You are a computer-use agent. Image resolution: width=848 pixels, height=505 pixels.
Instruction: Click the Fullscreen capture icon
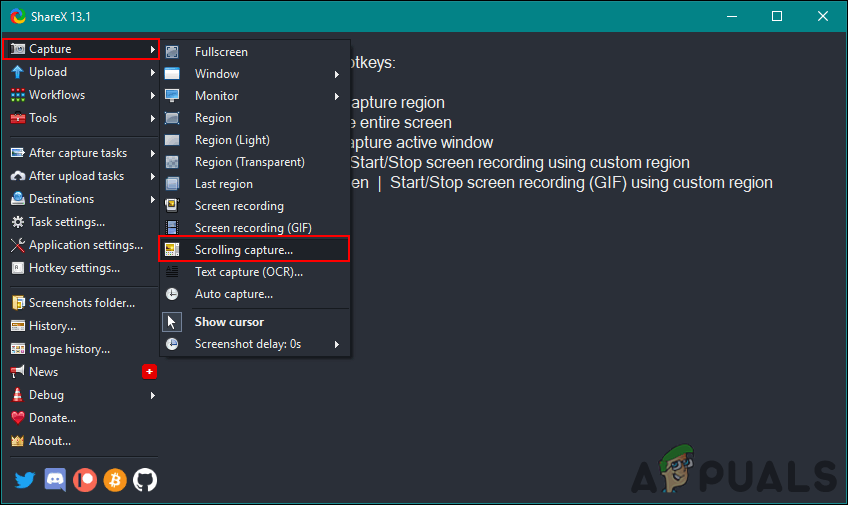172,52
